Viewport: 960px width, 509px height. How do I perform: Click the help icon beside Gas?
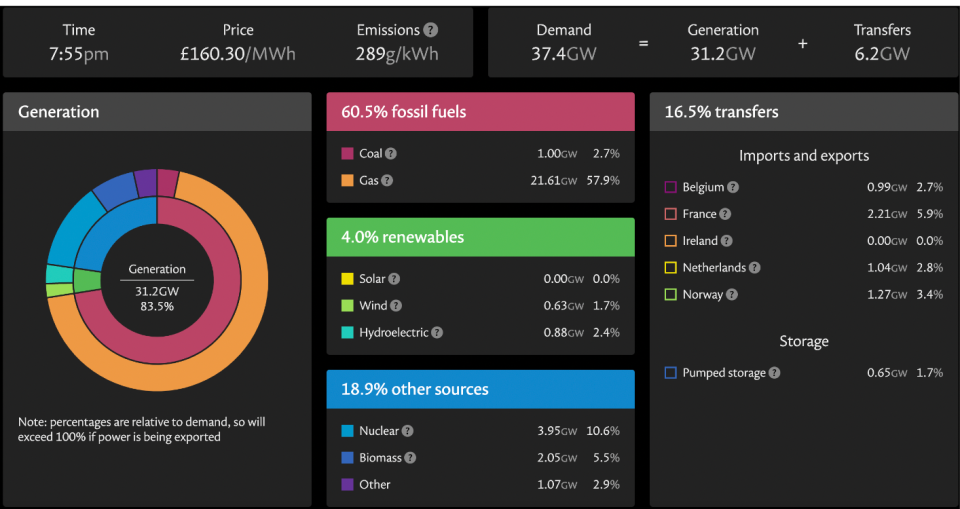(387, 181)
